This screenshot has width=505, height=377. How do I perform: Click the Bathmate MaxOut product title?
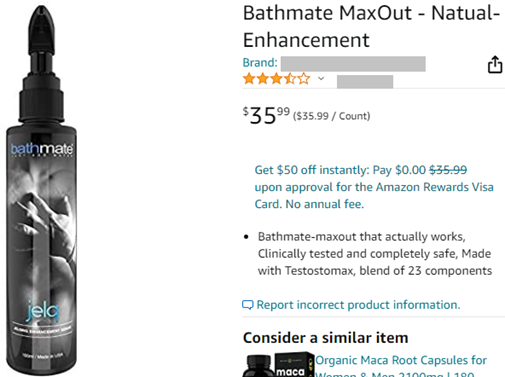click(x=371, y=27)
